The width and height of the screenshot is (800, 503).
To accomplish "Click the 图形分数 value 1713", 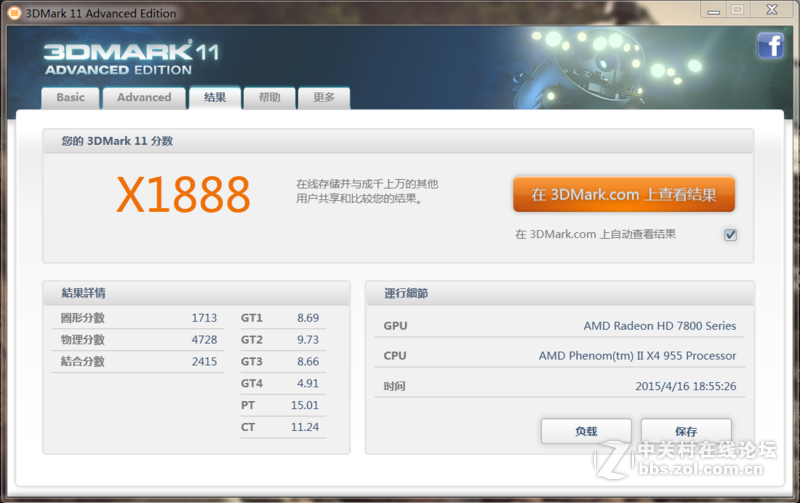I will point(204,318).
